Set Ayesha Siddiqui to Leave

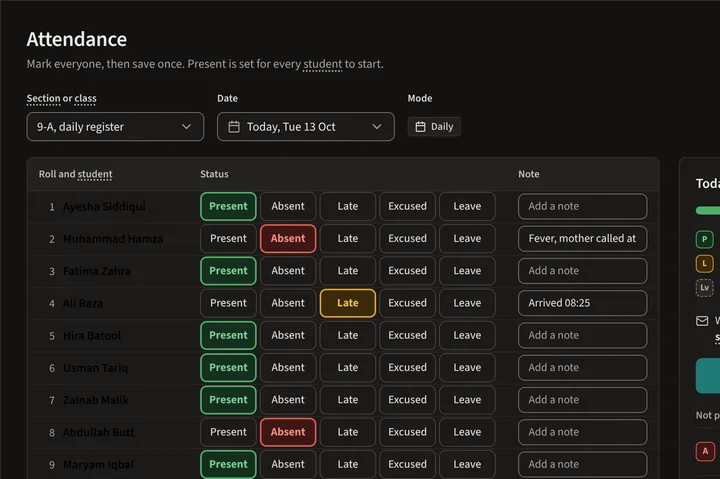point(467,206)
